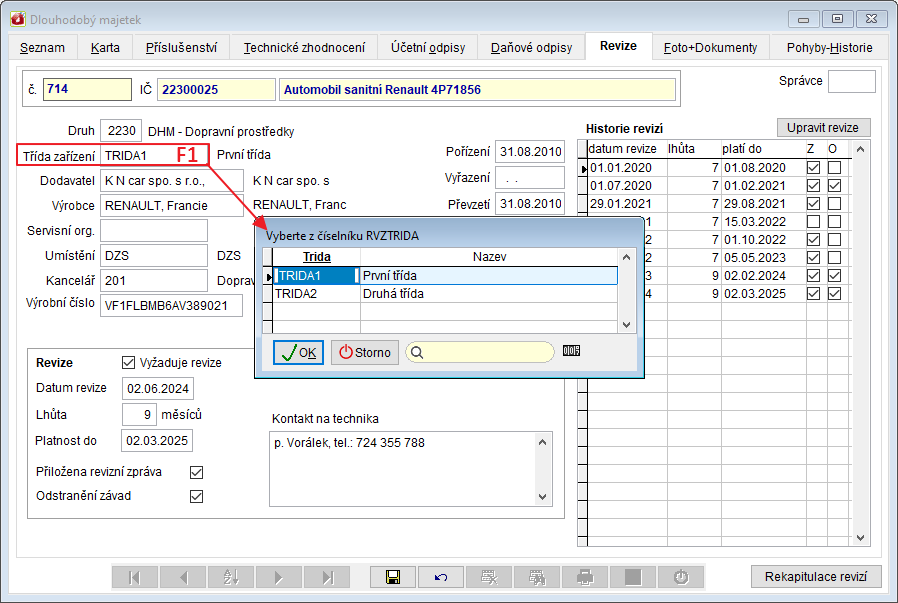Click the barcode icon in RVZTRIDA dialog
The width and height of the screenshot is (898, 603).
tap(571, 350)
